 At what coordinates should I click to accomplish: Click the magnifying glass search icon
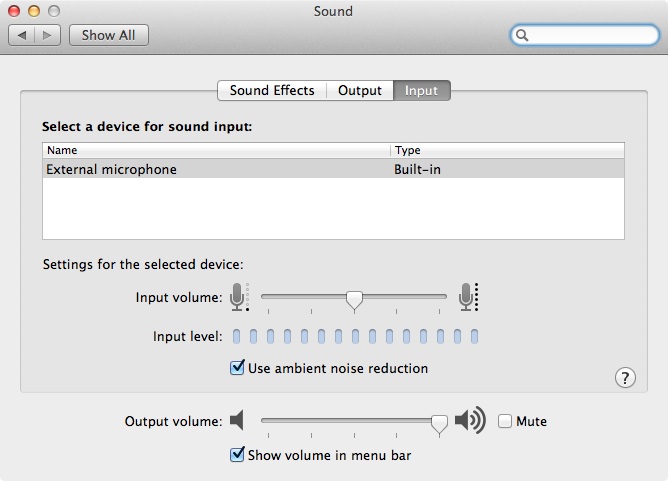click(x=522, y=35)
